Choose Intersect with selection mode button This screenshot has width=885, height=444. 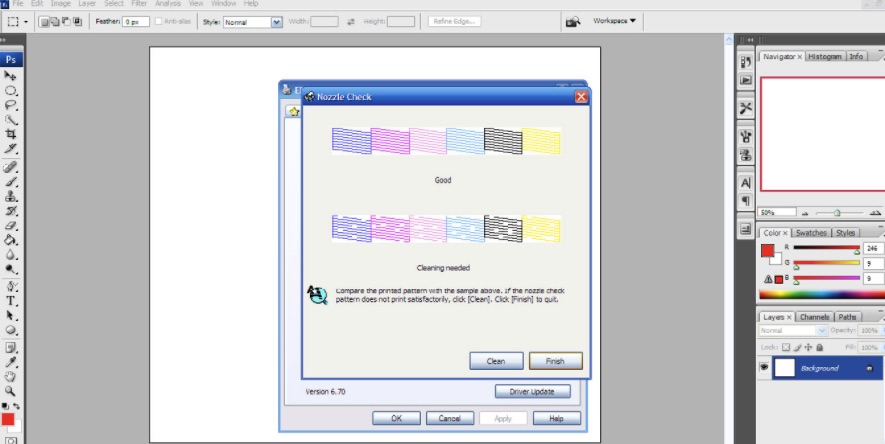tap(77, 21)
